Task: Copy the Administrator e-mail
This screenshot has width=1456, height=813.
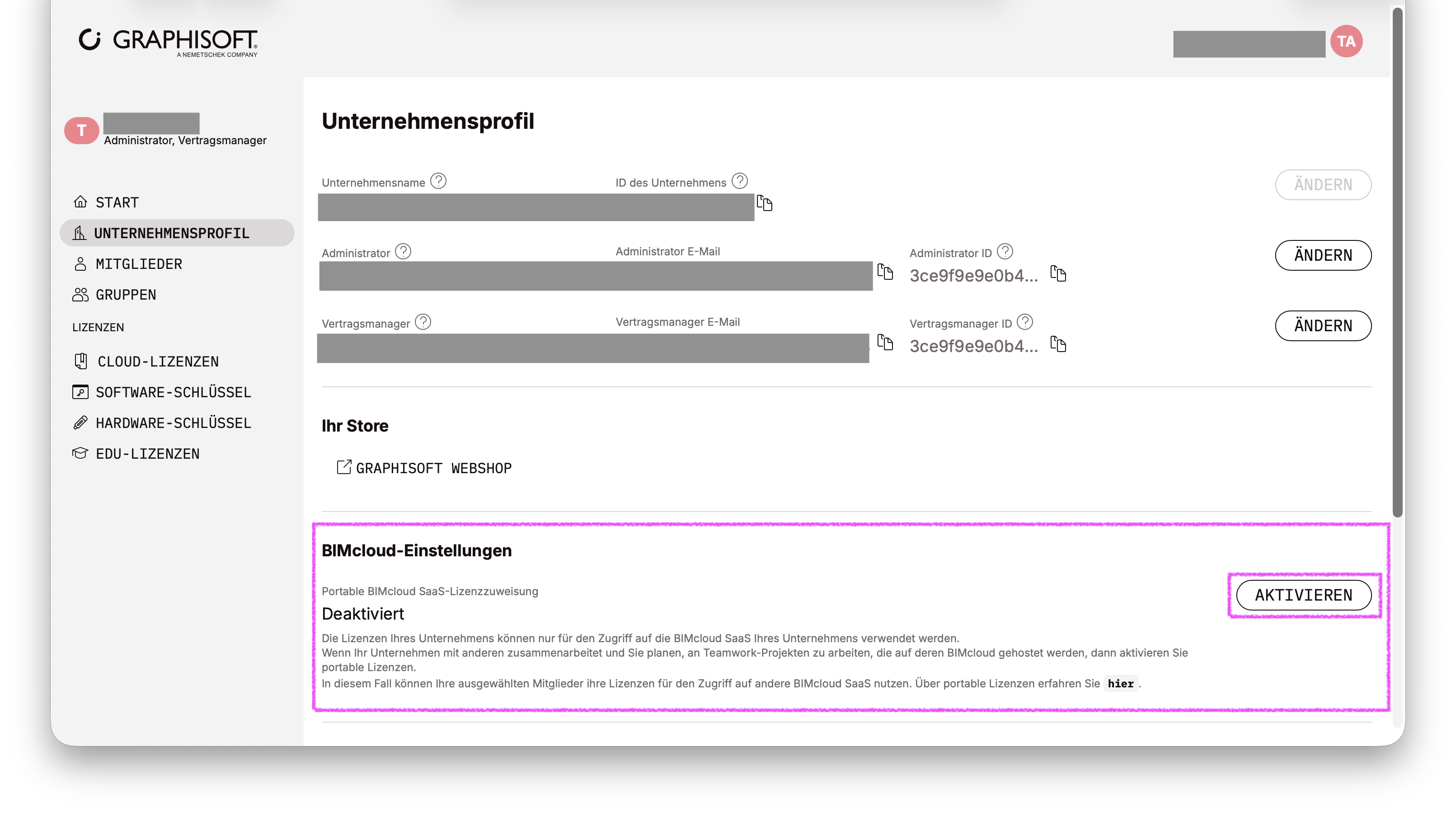Action: (885, 272)
